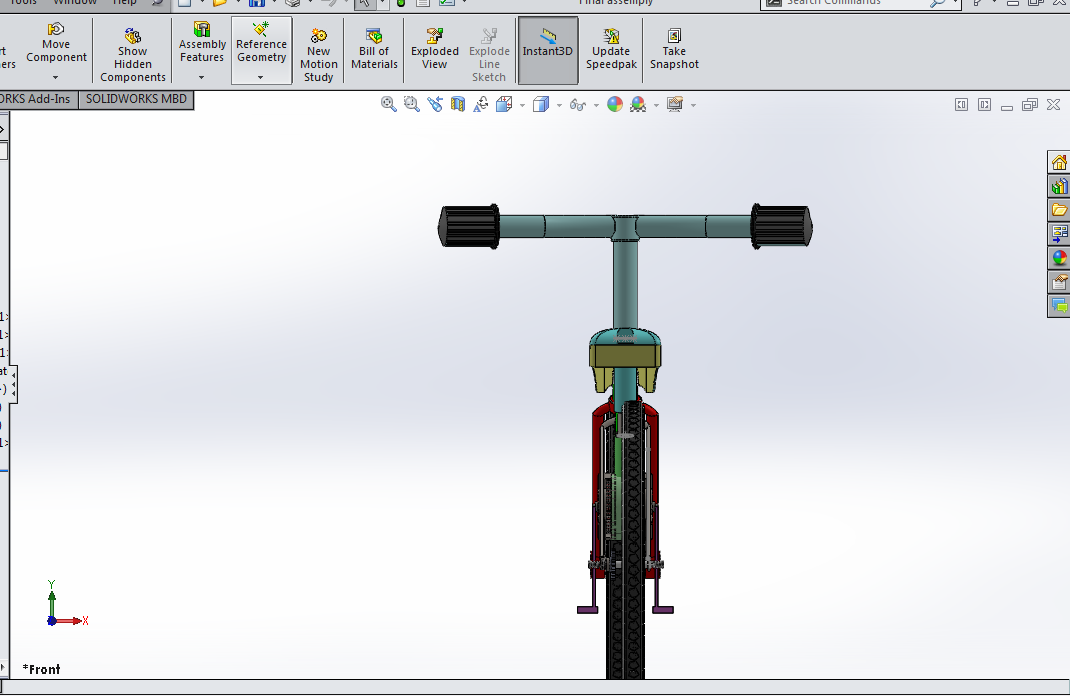Image resolution: width=1070 pixels, height=696 pixels.
Task: Click the View Orientation cube icon
Action: pyautogui.click(x=504, y=104)
